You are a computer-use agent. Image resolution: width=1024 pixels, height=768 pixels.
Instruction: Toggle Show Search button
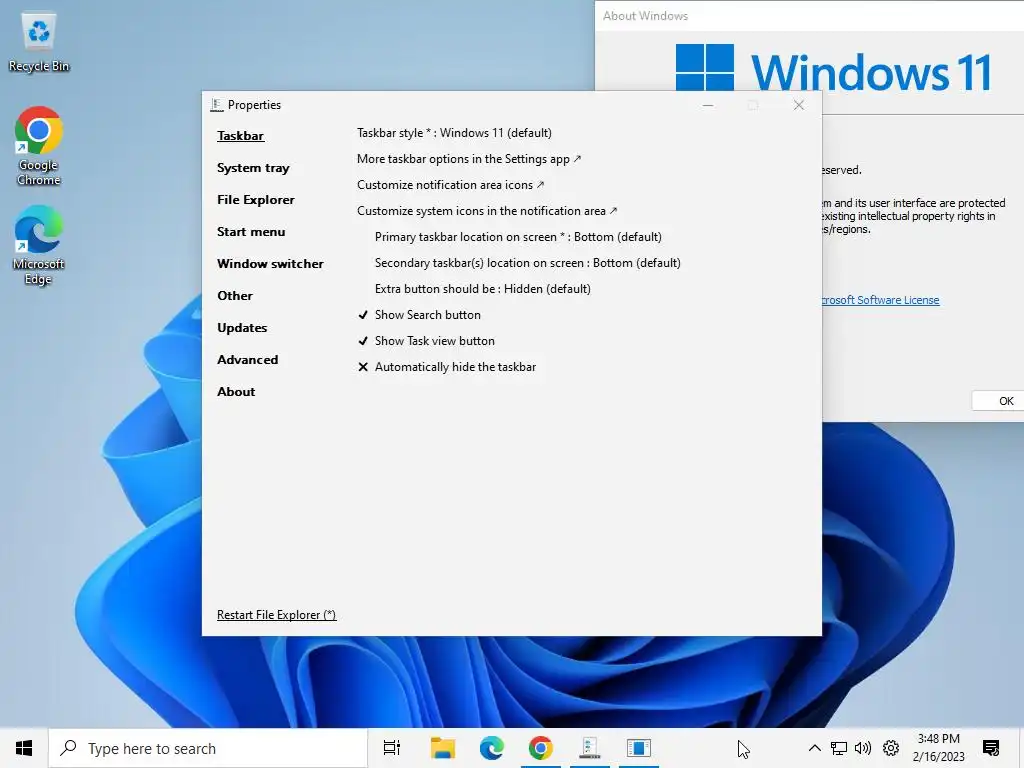click(419, 315)
